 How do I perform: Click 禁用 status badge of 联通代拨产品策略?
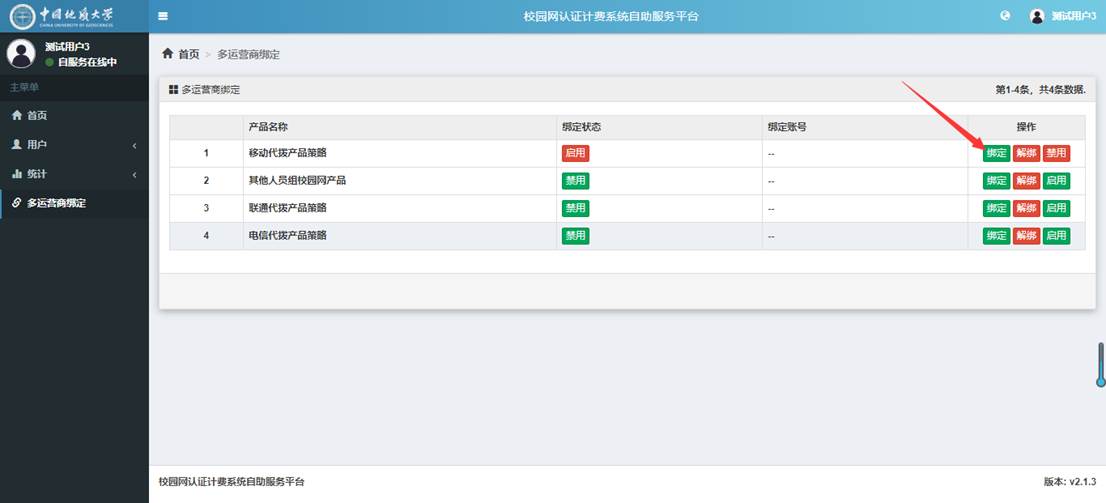576,208
